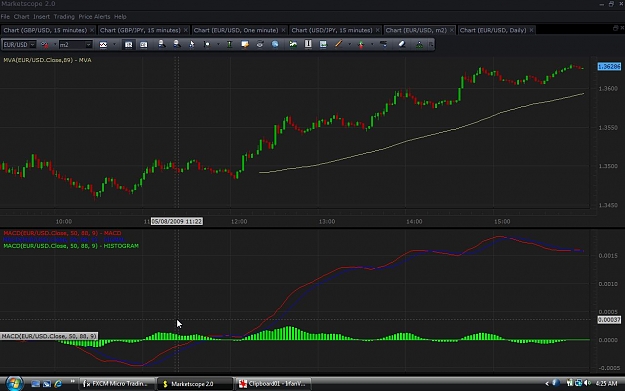The image size is (625, 391).
Task: Click the MACD(EUR/USD.Close, 50, 88, 9) tooltip label
Action: click(49, 336)
